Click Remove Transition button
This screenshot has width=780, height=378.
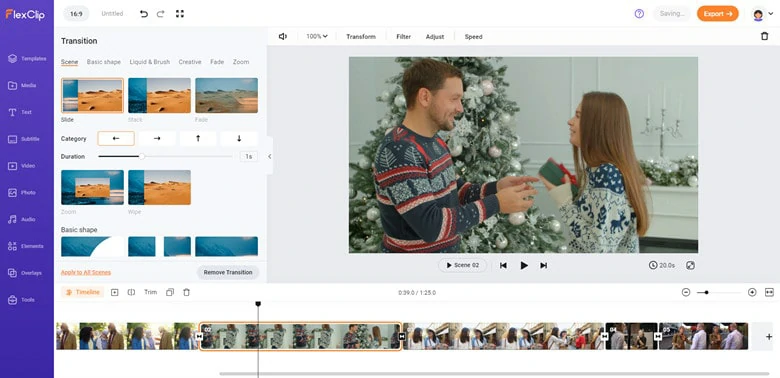[228, 273]
